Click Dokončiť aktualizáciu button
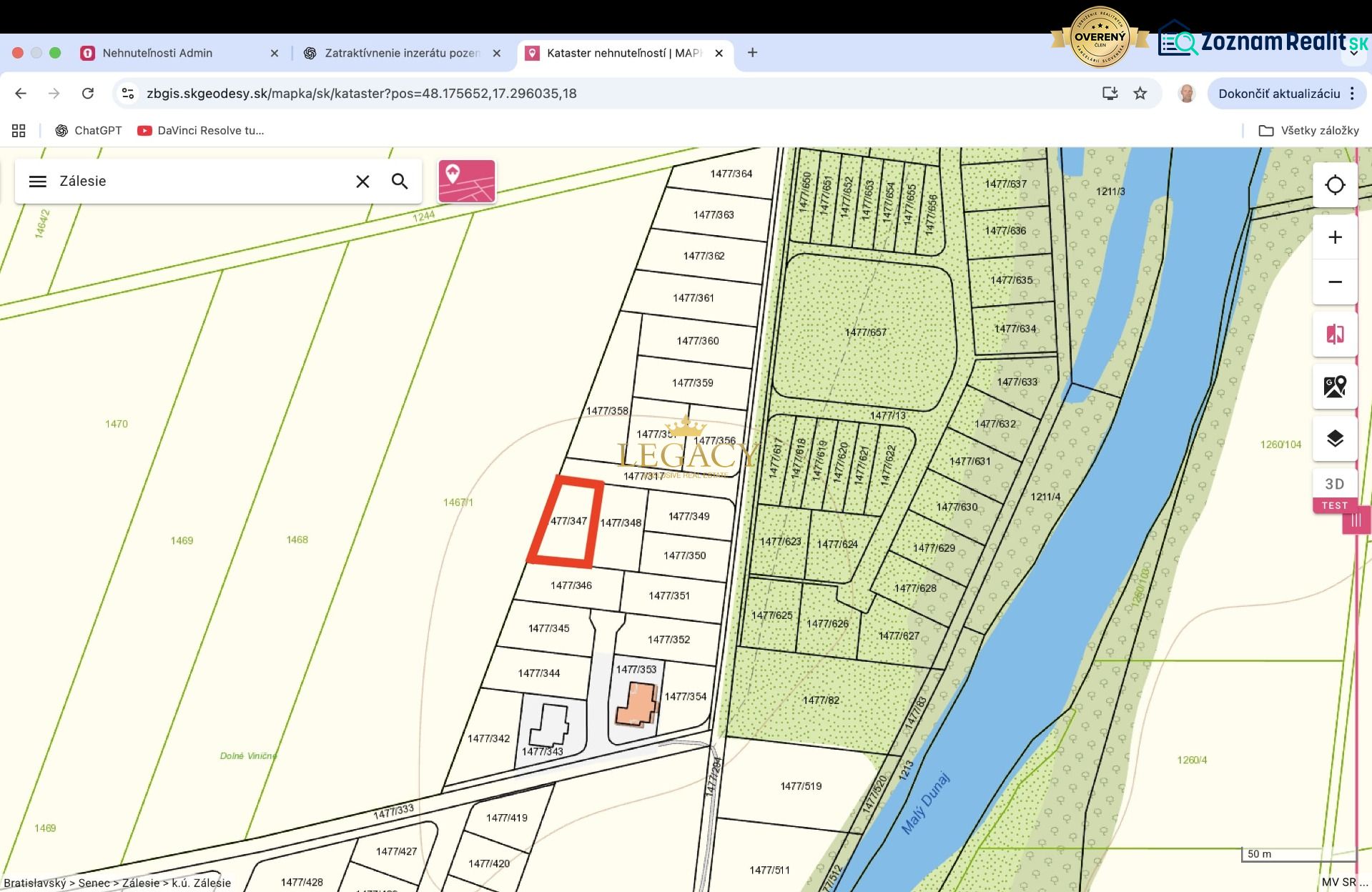Image resolution: width=1372 pixels, height=892 pixels. click(1279, 94)
